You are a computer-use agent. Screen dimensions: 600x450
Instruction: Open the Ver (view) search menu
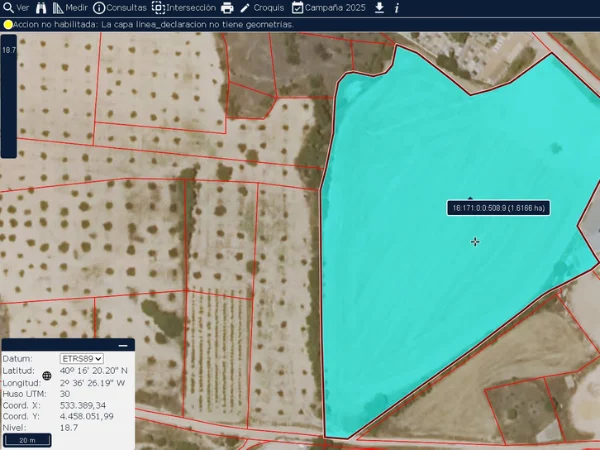click(x=16, y=7)
